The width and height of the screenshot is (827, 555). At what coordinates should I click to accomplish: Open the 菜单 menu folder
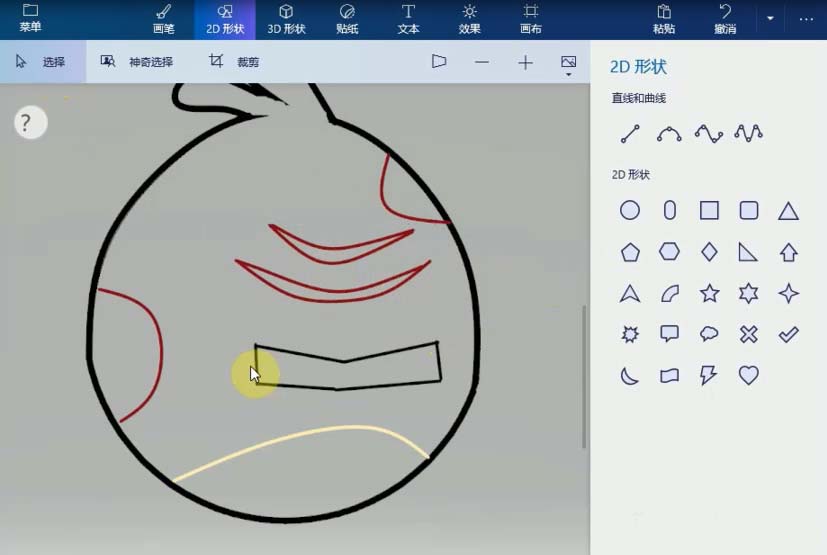(x=30, y=19)
